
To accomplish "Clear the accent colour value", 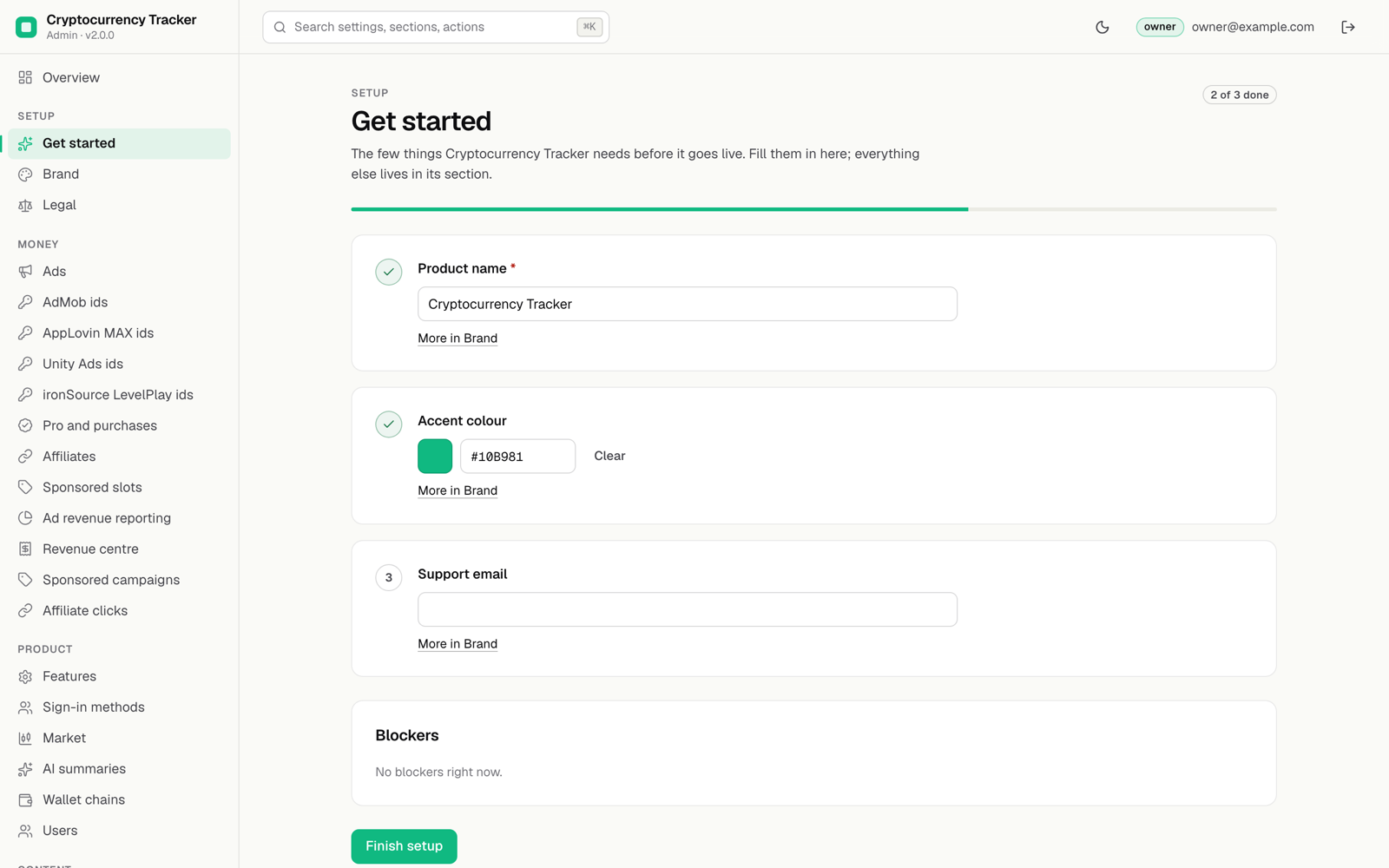I will [x=609, y=456].
